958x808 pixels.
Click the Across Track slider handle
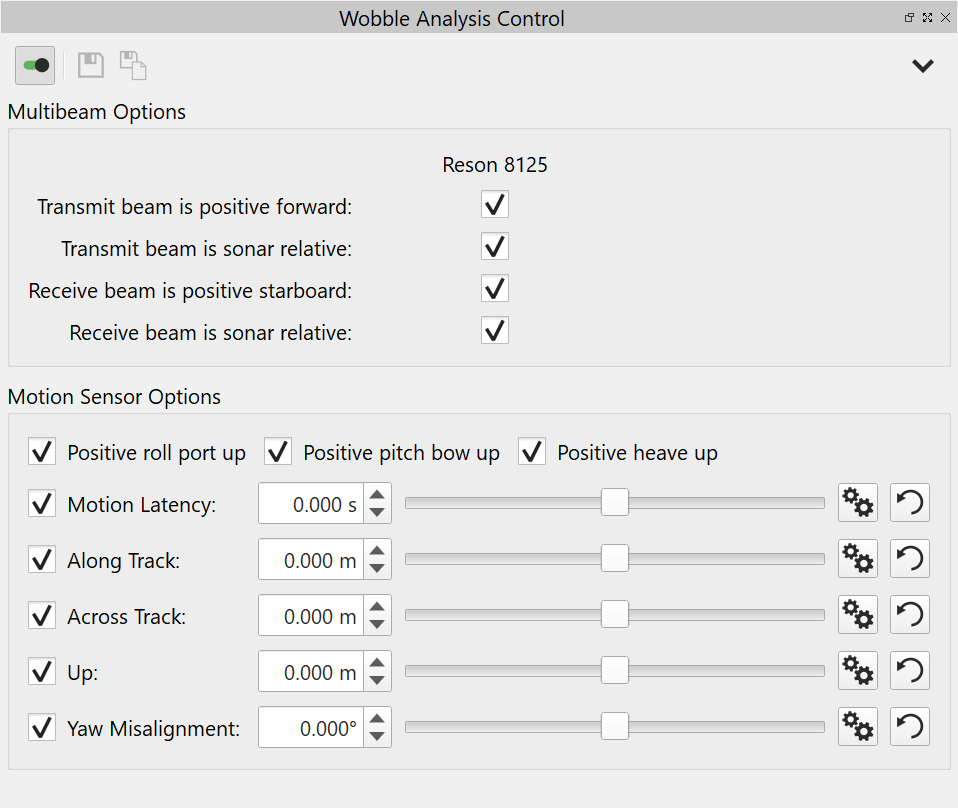614,615
